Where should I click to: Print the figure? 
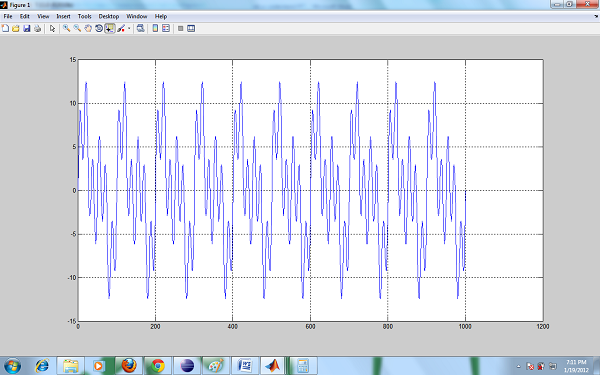[x=37, y=28]
